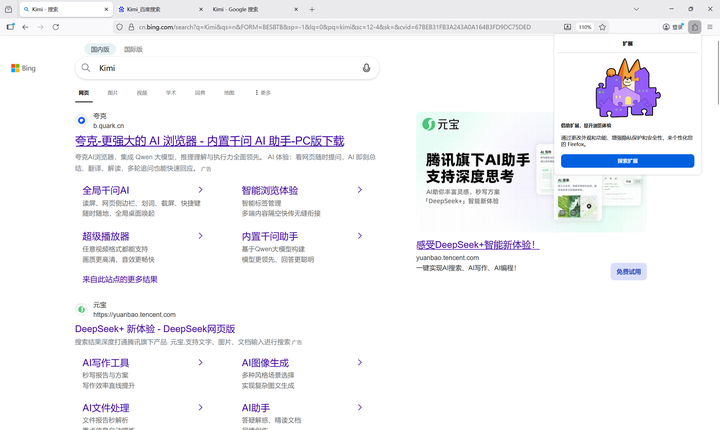The image size is (720, 430).
Task: Open the 夸克 AI 浏览器 result title
Action: [x=209, y=141]
